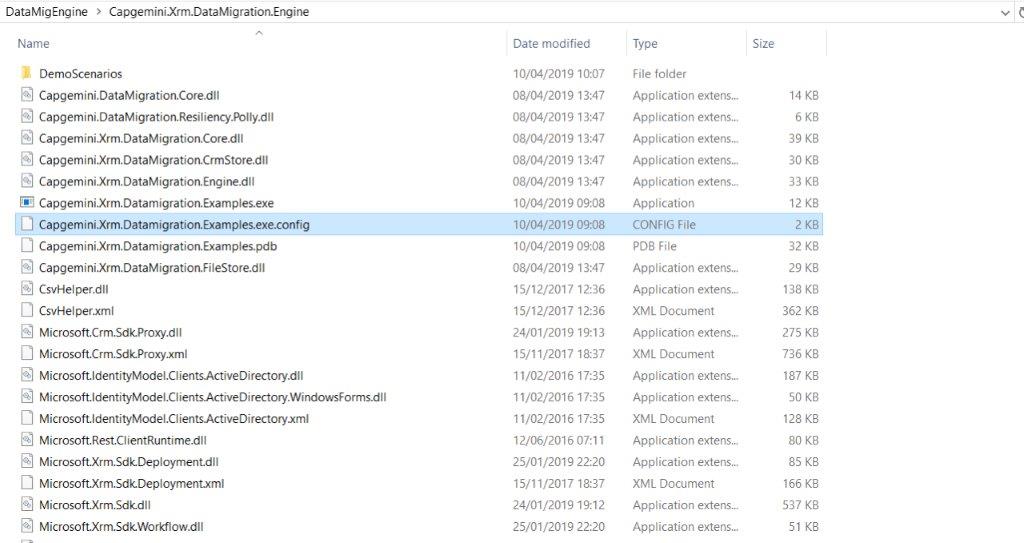Viewport: 1024px width, 543px height.
Task: Select Microsoft.Xrm.Sdk.Workflow.dll file name
Action: coord(121,527)
